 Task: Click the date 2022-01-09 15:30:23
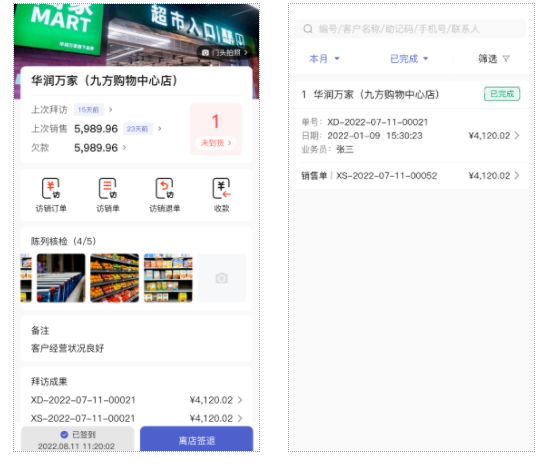(375, 136)
